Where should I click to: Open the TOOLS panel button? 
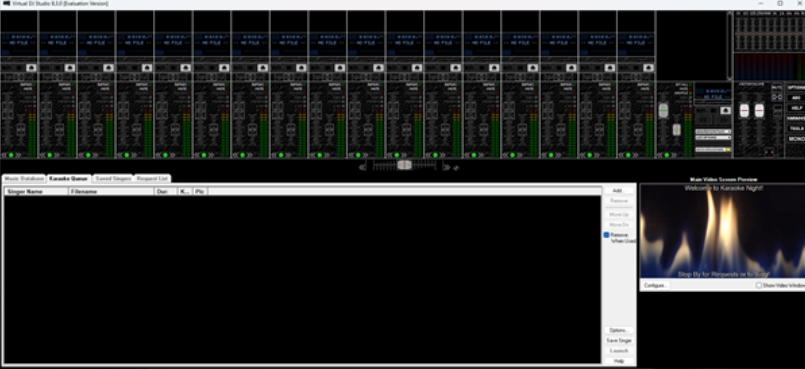click(796, 129)
